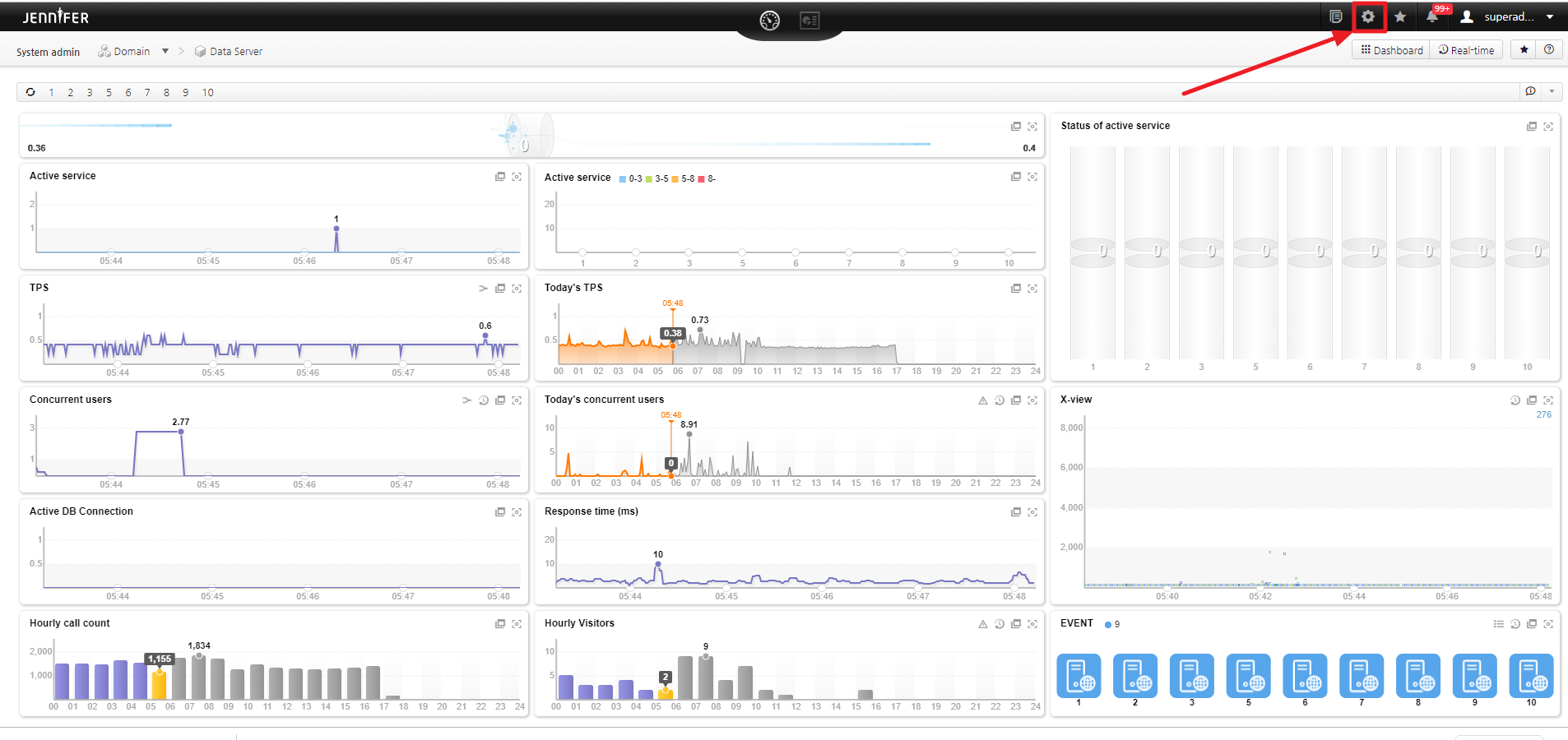
Task: Click the warning triangle in Hourly Visitors panel
Action: [x=982, y=624]
